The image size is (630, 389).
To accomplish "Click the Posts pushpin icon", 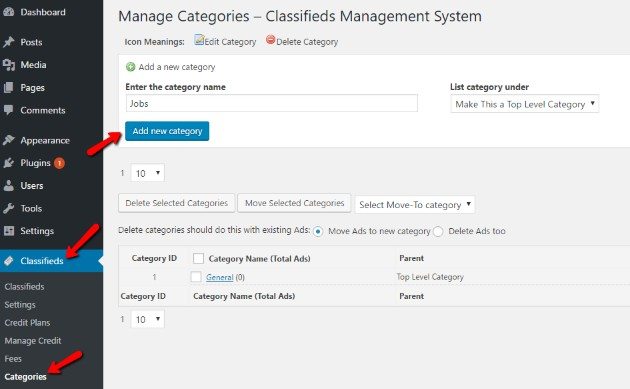I will (8, 42).
